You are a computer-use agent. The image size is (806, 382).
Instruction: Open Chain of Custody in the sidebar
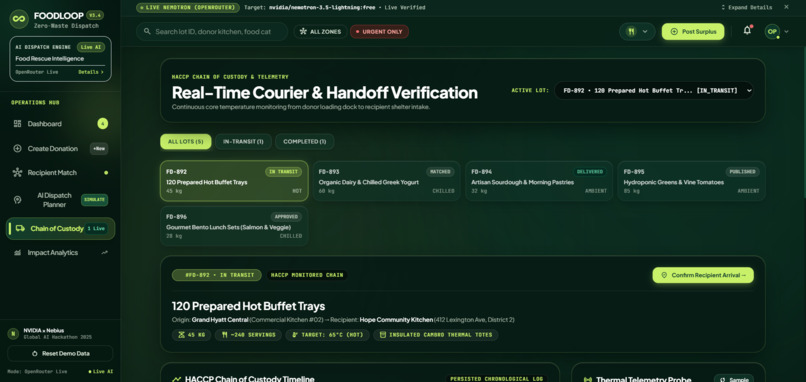[60, 228]
